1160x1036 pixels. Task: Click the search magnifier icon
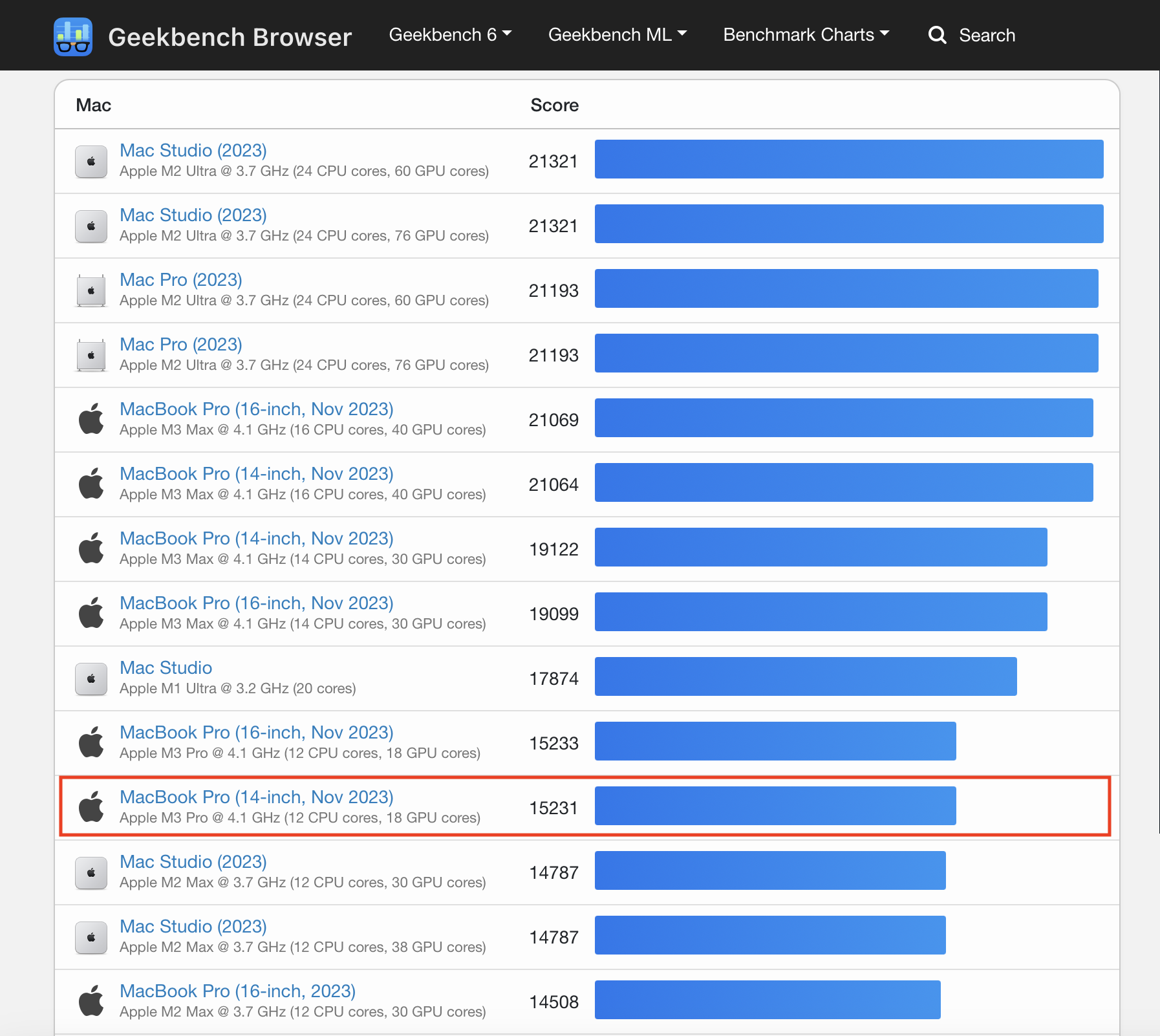937,35
